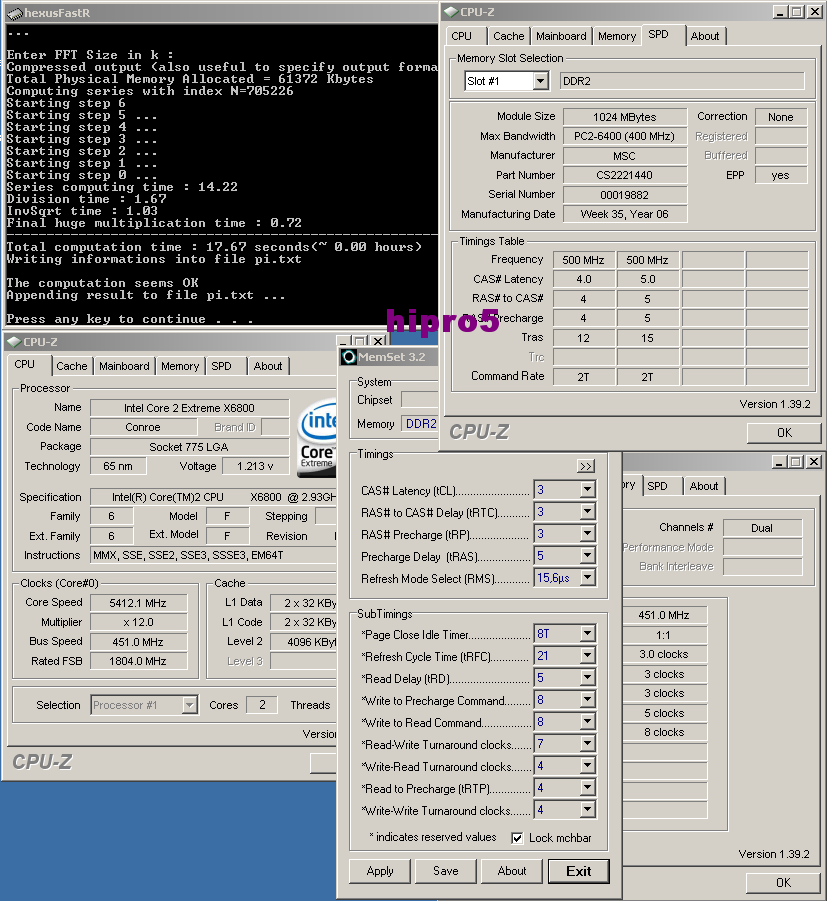Click the >> expand button in MemSet Timings

tap(586, 466)
